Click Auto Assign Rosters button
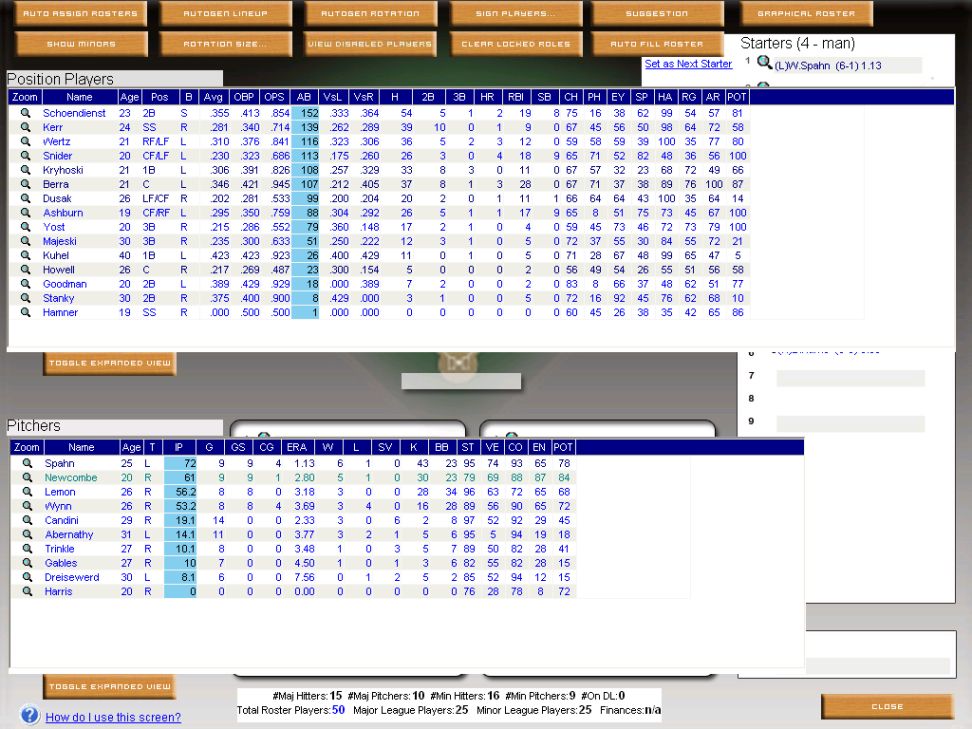 (81, 13)
